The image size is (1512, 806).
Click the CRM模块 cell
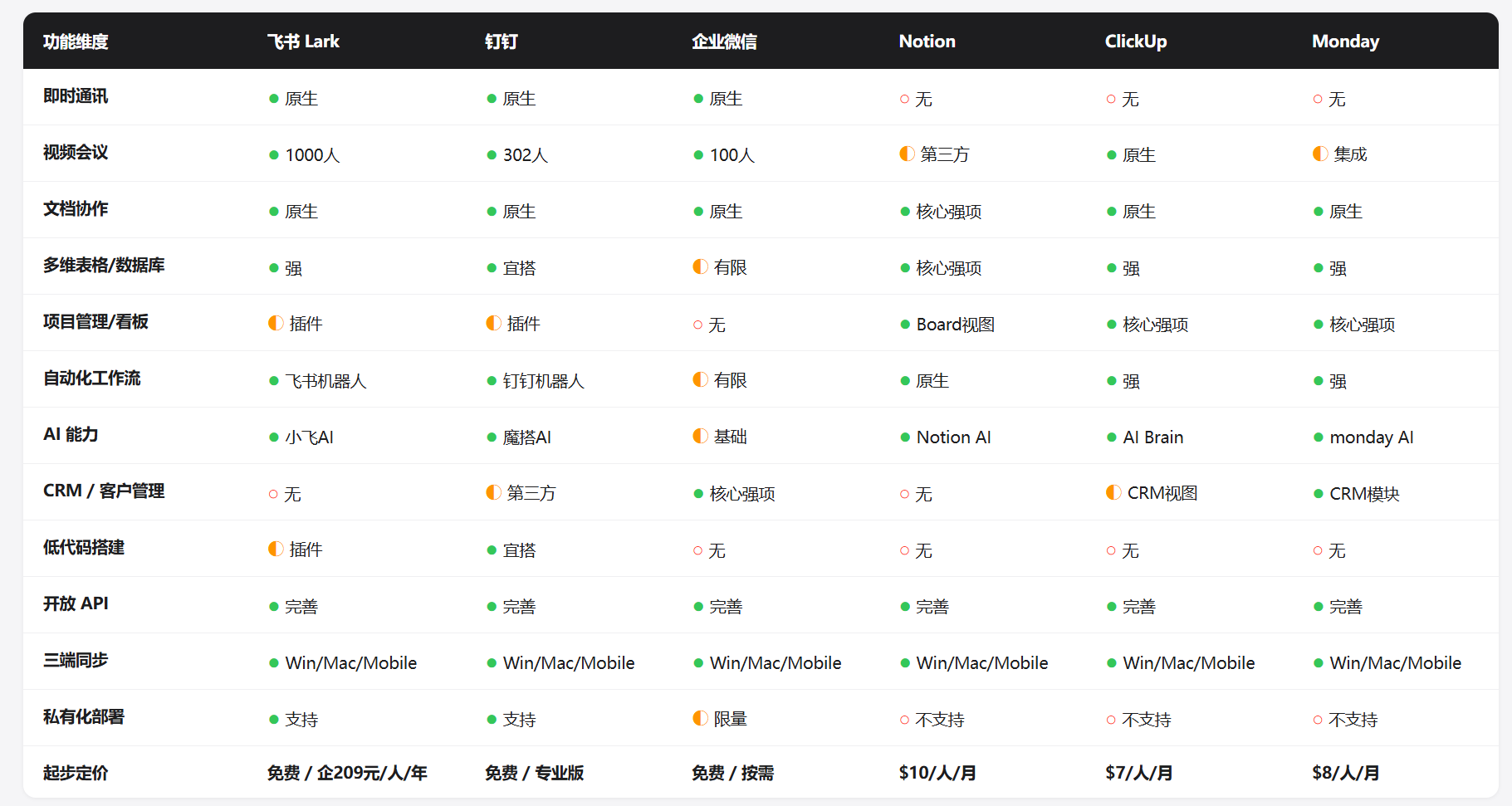point(1357,494)
